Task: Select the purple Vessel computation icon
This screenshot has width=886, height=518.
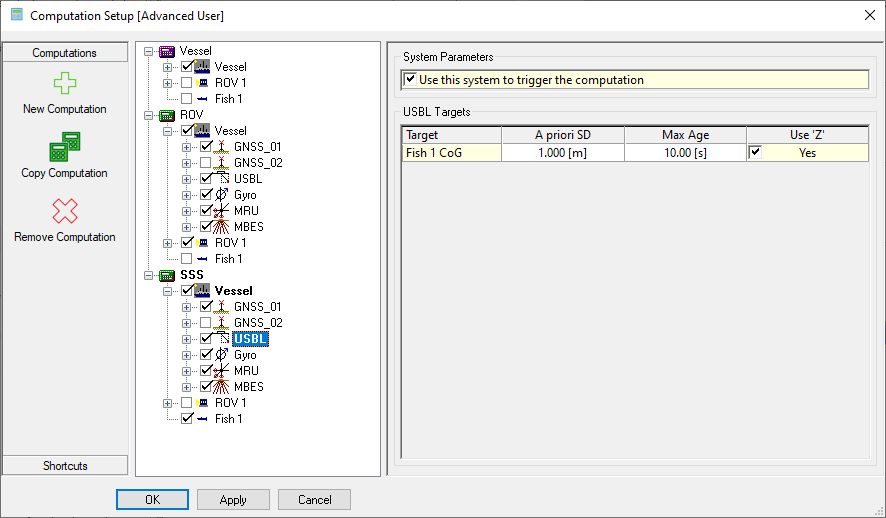Action: point(167,51)
